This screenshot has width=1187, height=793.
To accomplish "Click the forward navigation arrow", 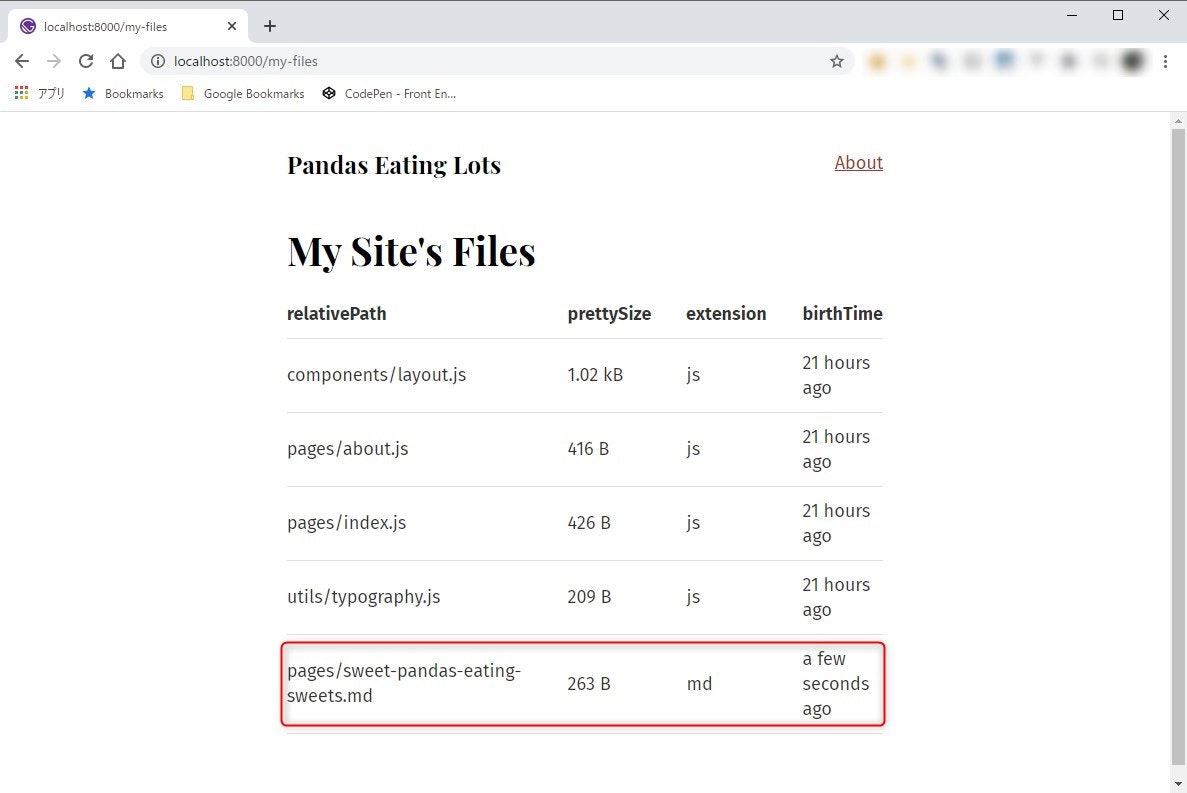I will (x=54, y=61).
